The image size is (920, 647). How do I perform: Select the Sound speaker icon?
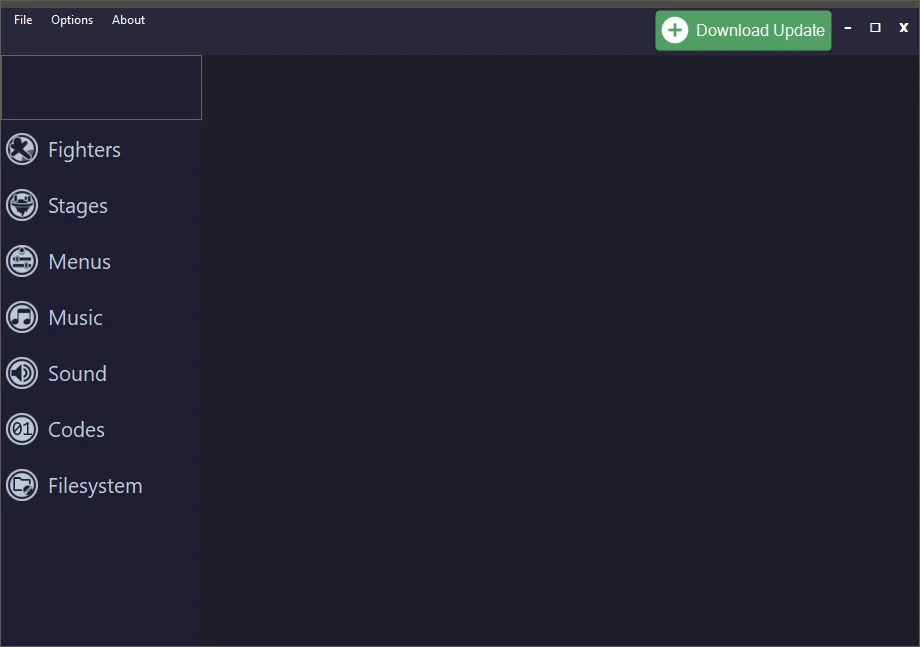point(21,373)
